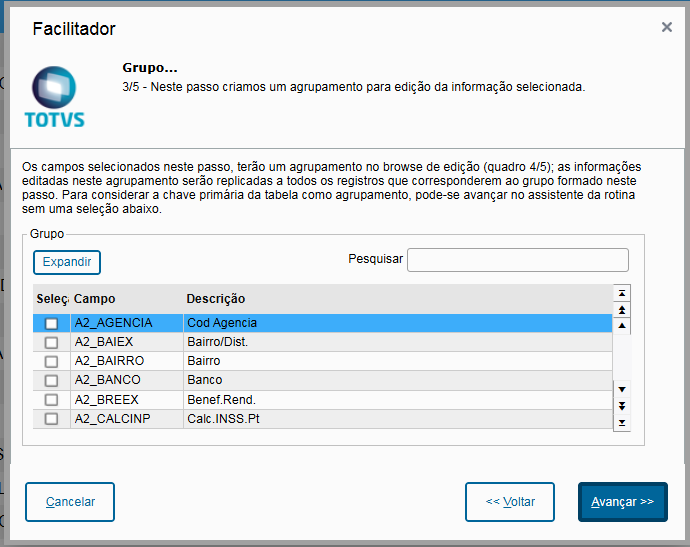Screen dimensions: 690x547
Task: Jump to last row with bottom arrow
Action: 622,423
